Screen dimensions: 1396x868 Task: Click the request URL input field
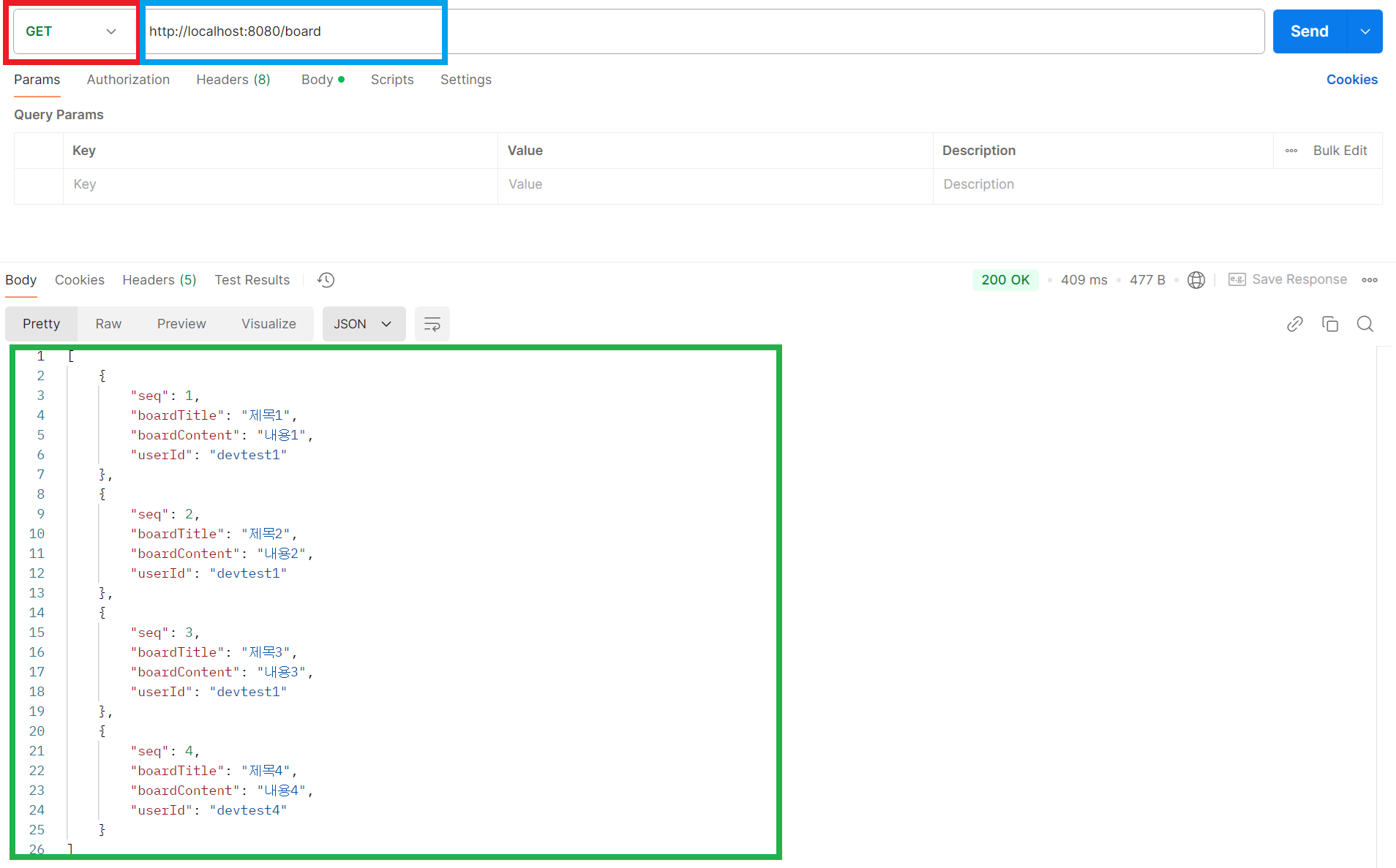click(x=702, y=31)
